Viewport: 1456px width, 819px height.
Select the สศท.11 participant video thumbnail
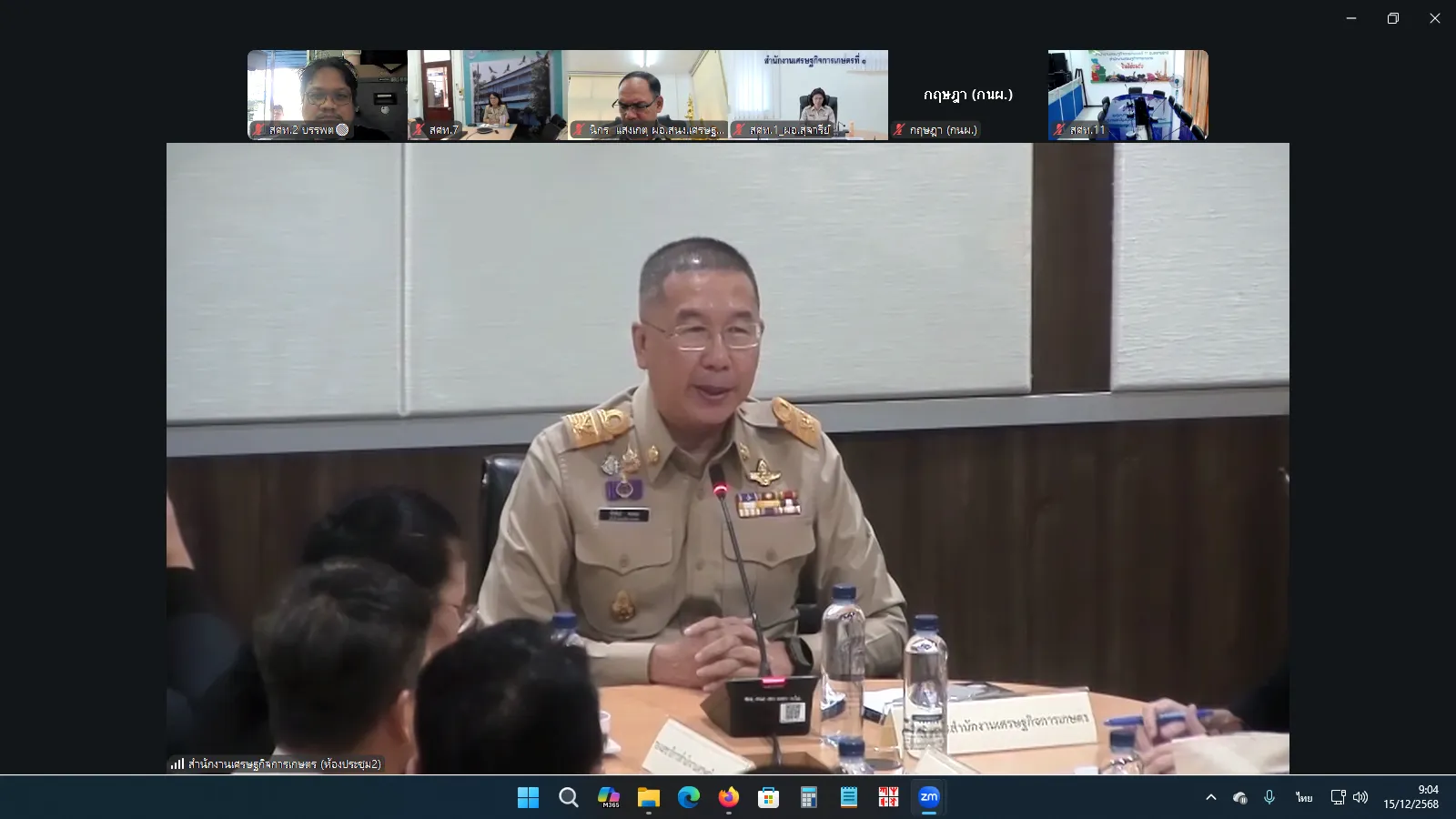pyautogui.click(x=1127, y=95)
